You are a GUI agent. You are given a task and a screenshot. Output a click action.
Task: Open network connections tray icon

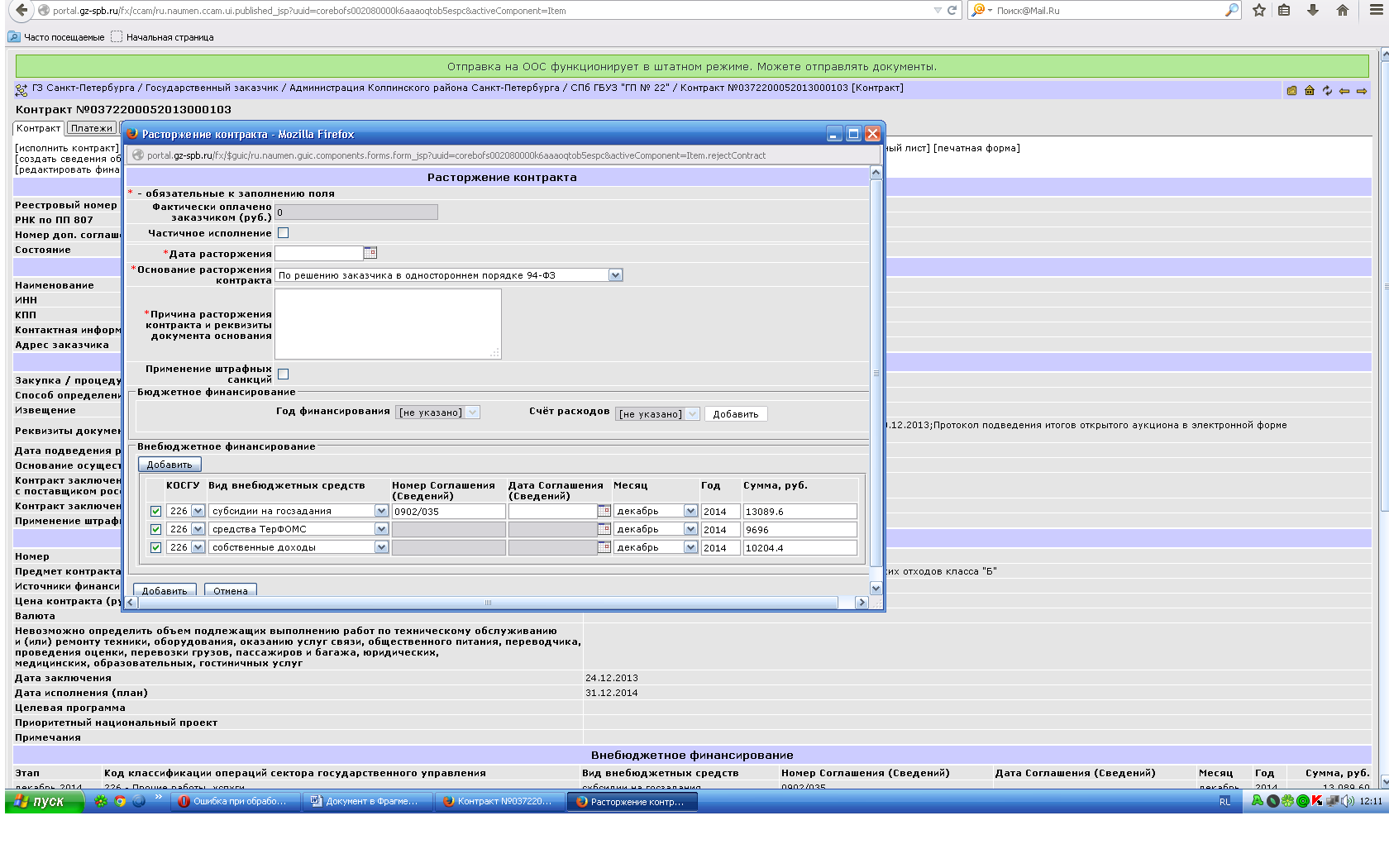pyautogui.click(x=1332, y=801)
